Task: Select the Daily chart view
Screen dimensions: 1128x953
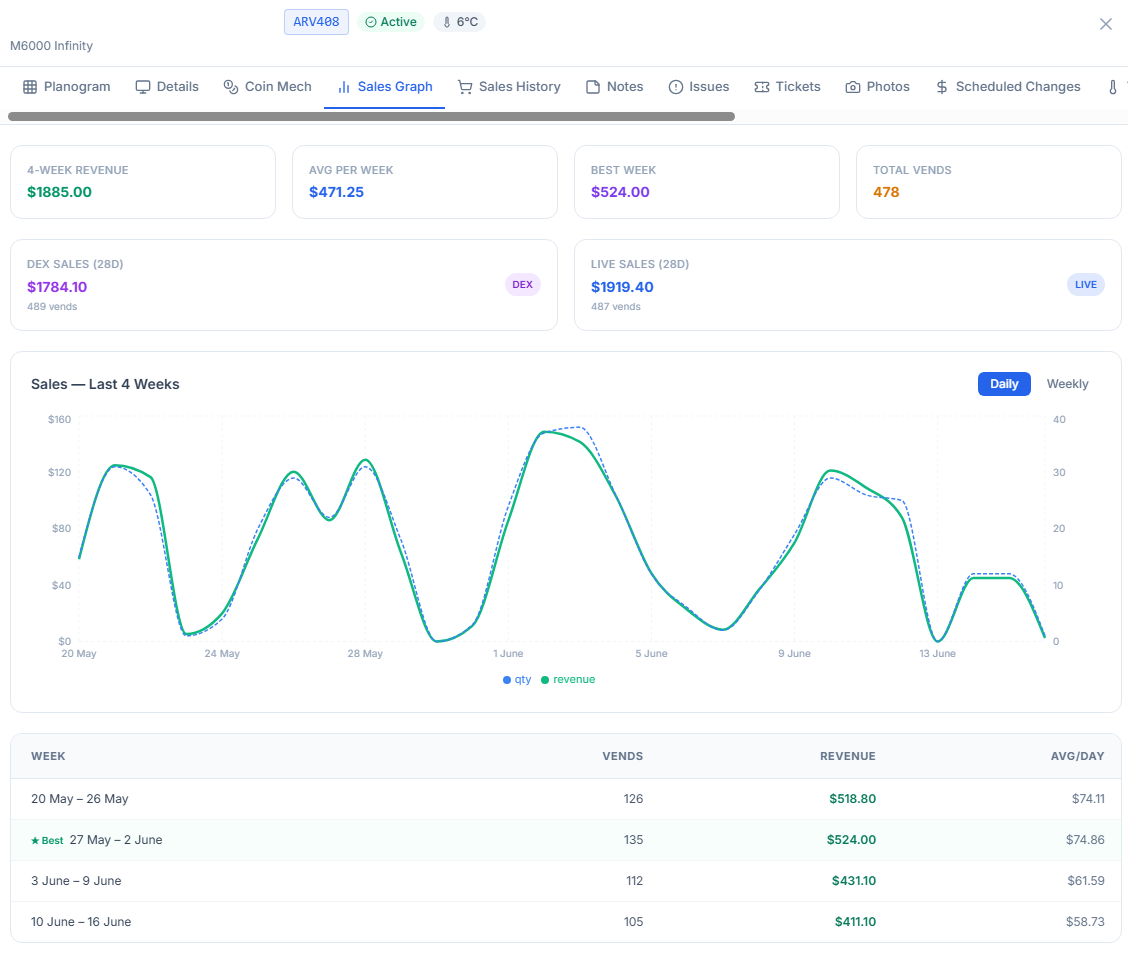Action: (1004, 384)
